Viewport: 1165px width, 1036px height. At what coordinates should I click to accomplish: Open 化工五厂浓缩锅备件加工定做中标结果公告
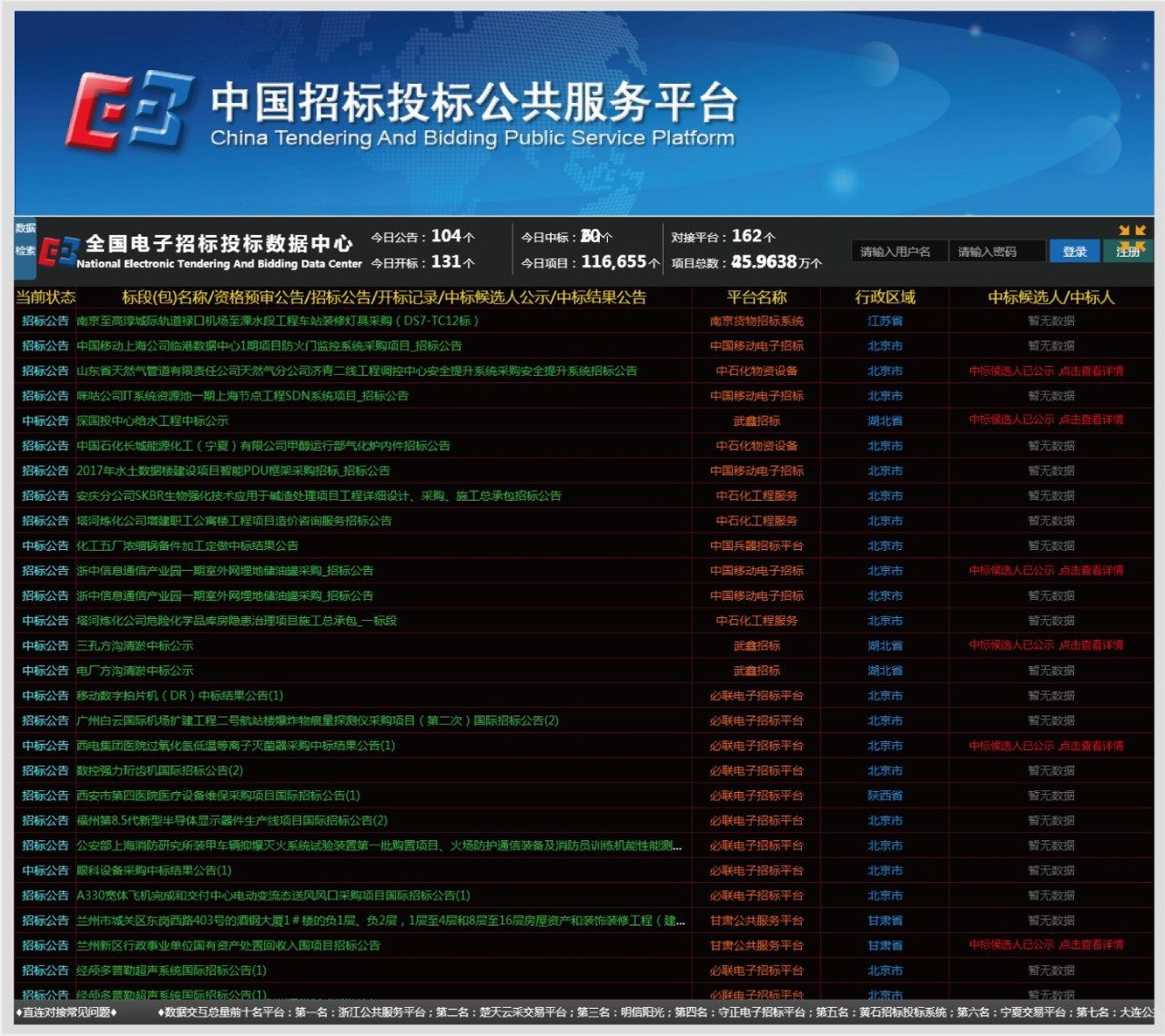click(x=187, y=545)
